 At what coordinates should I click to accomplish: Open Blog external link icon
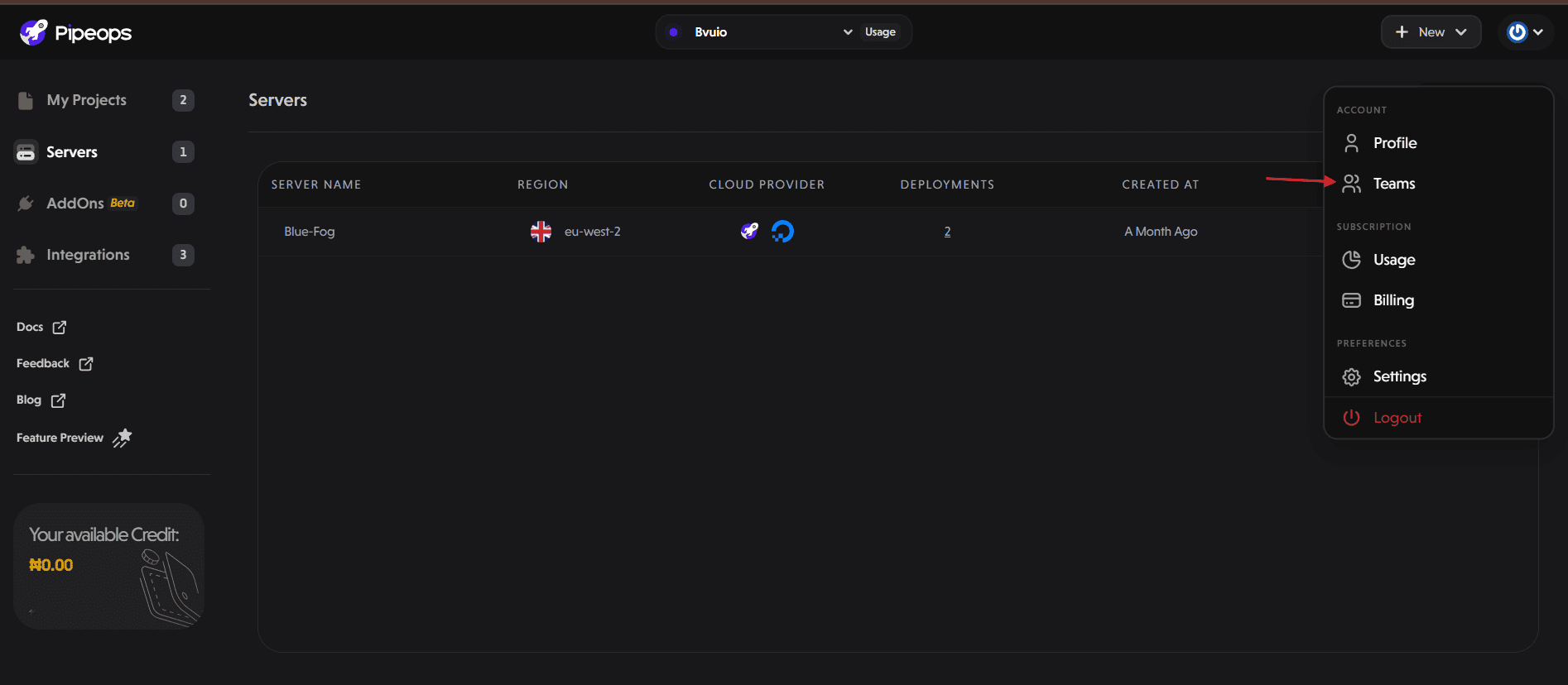click(x=58, y=400)
